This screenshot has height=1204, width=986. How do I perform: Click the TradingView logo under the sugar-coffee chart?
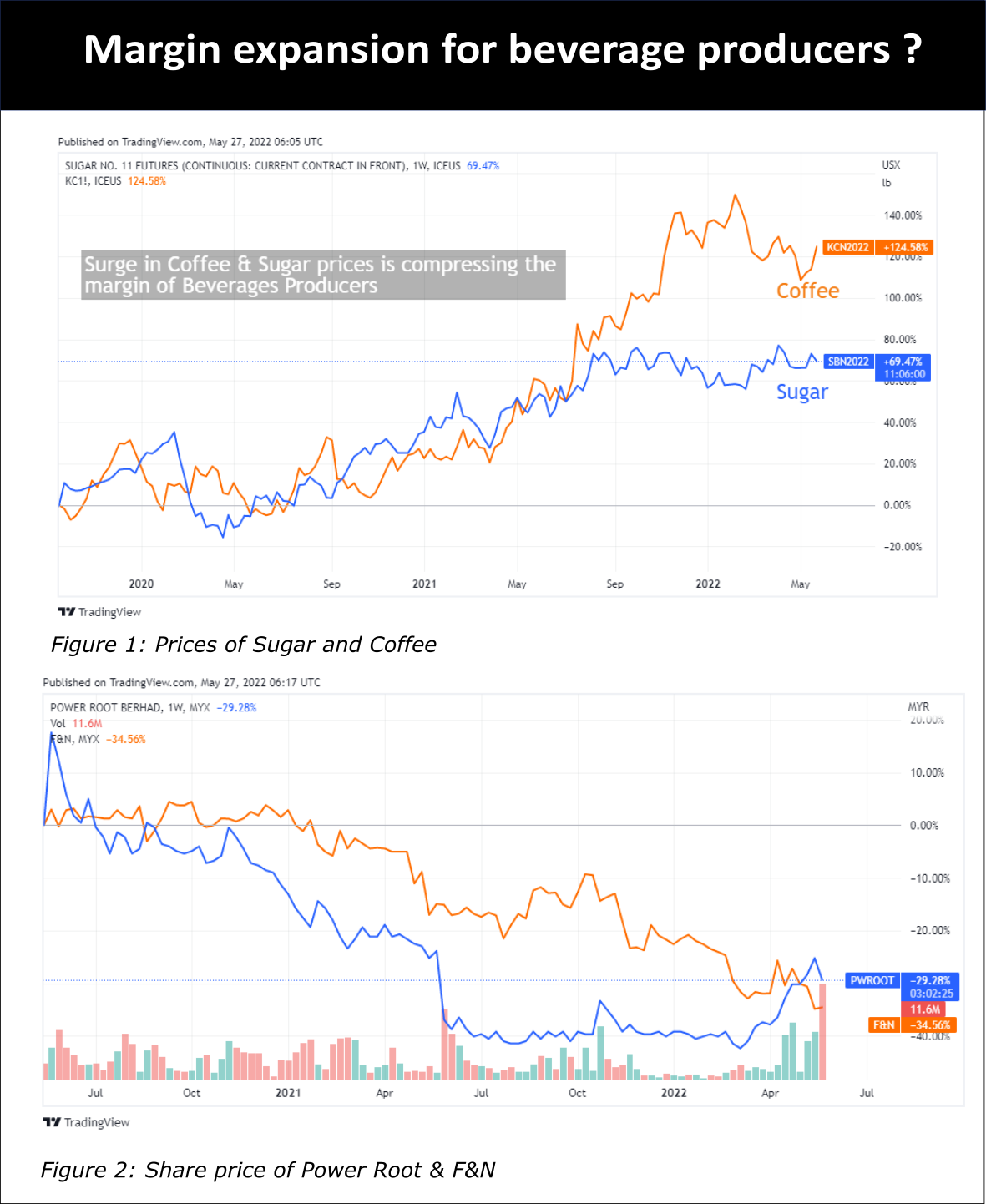[x=99, y=612]
